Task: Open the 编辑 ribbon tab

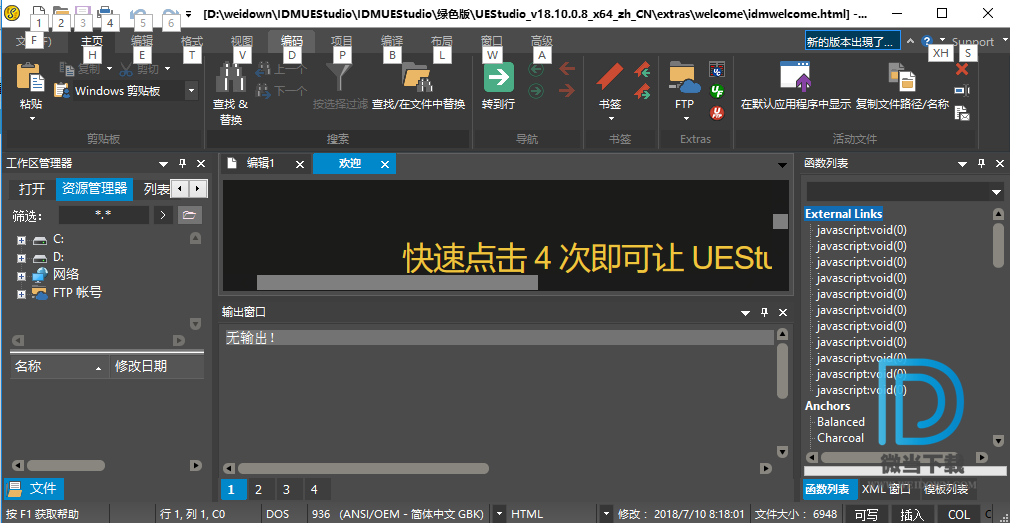Action: pos(142,41)
